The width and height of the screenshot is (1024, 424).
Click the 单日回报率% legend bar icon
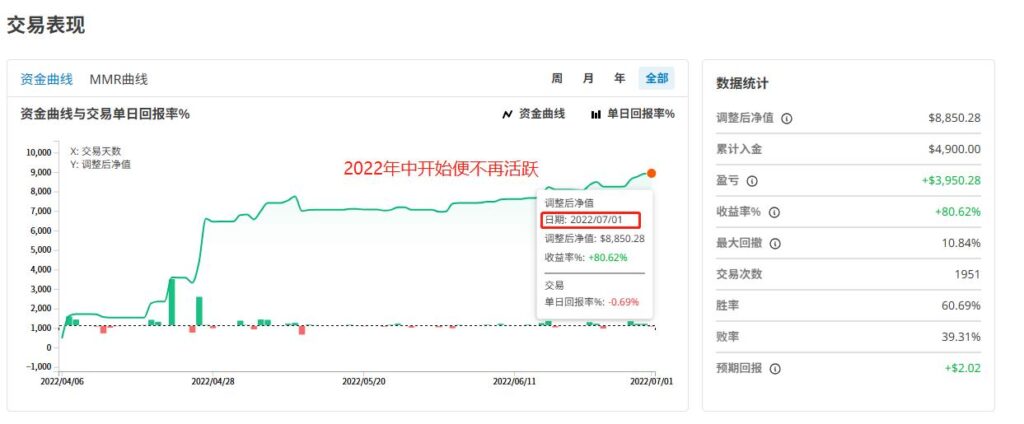[596, 114]
